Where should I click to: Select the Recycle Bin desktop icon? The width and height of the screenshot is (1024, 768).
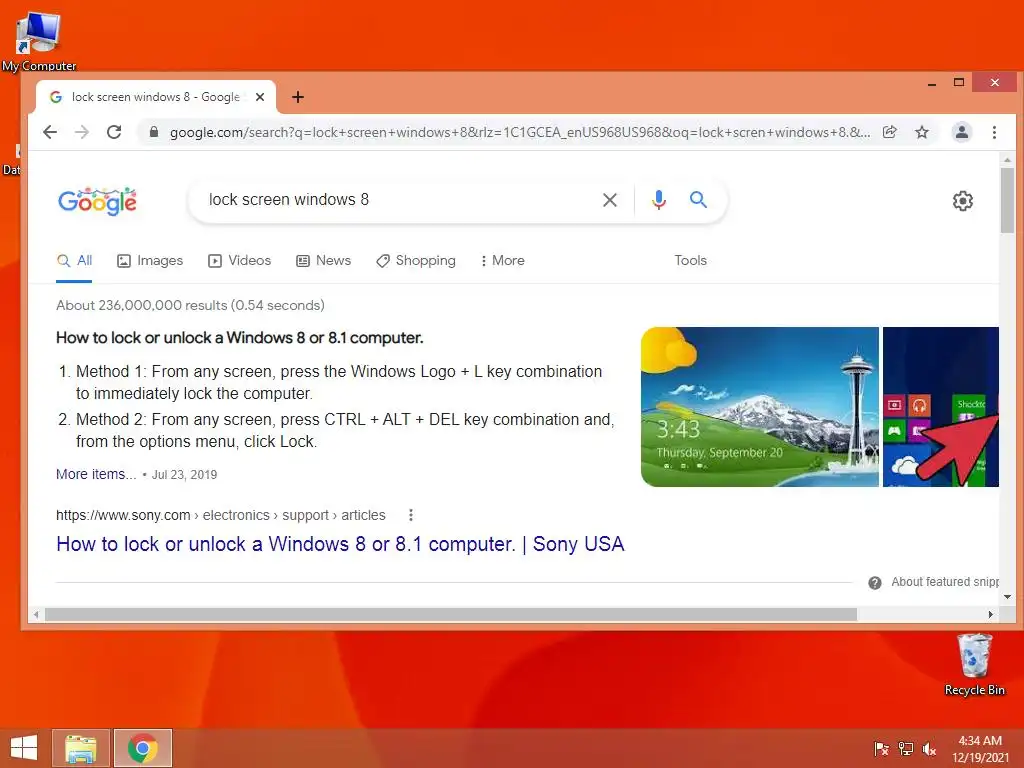[x=974, y=664]
